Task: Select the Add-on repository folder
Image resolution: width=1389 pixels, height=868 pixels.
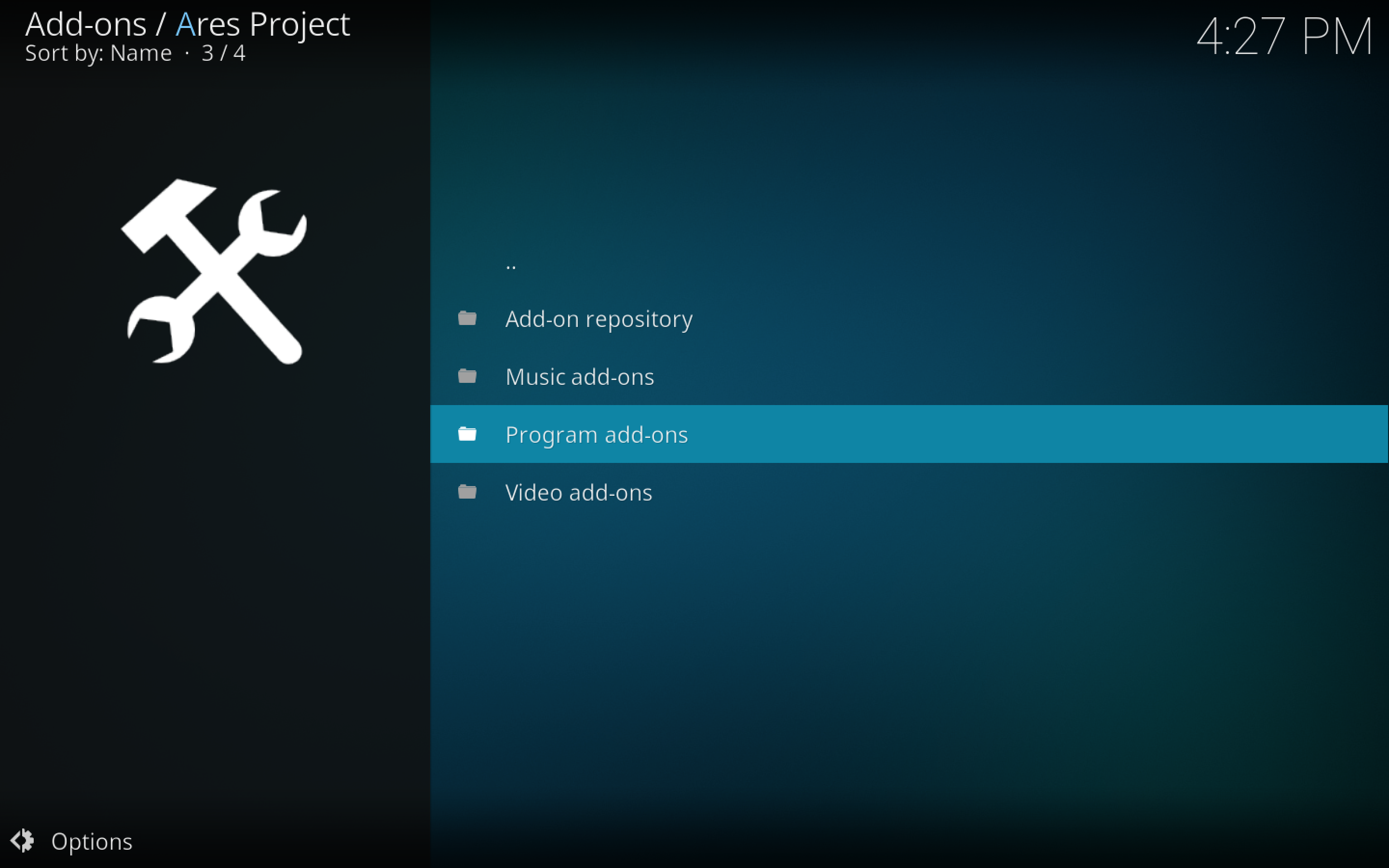Action: [601, 318]
